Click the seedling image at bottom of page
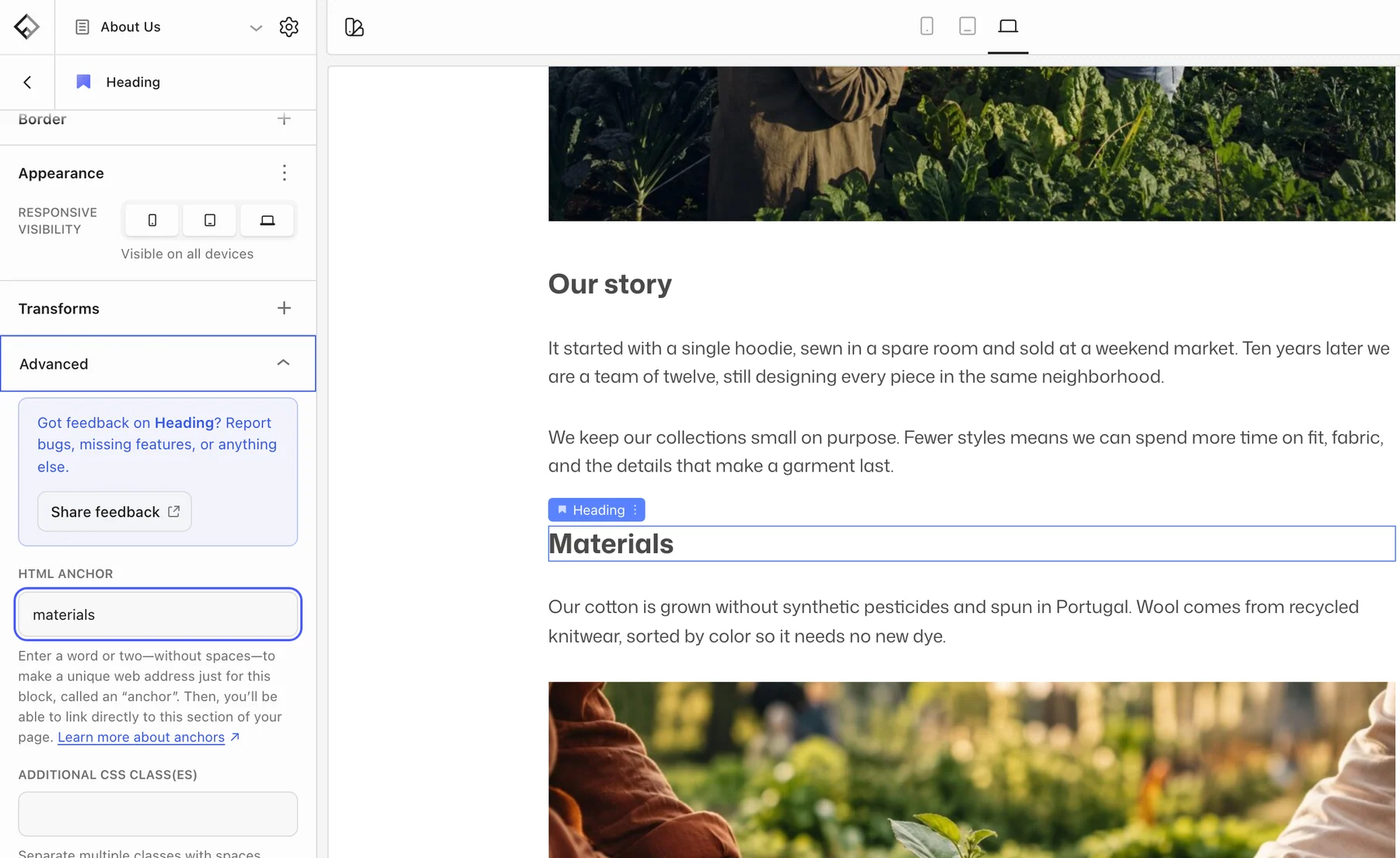 (x=971, y=770)
